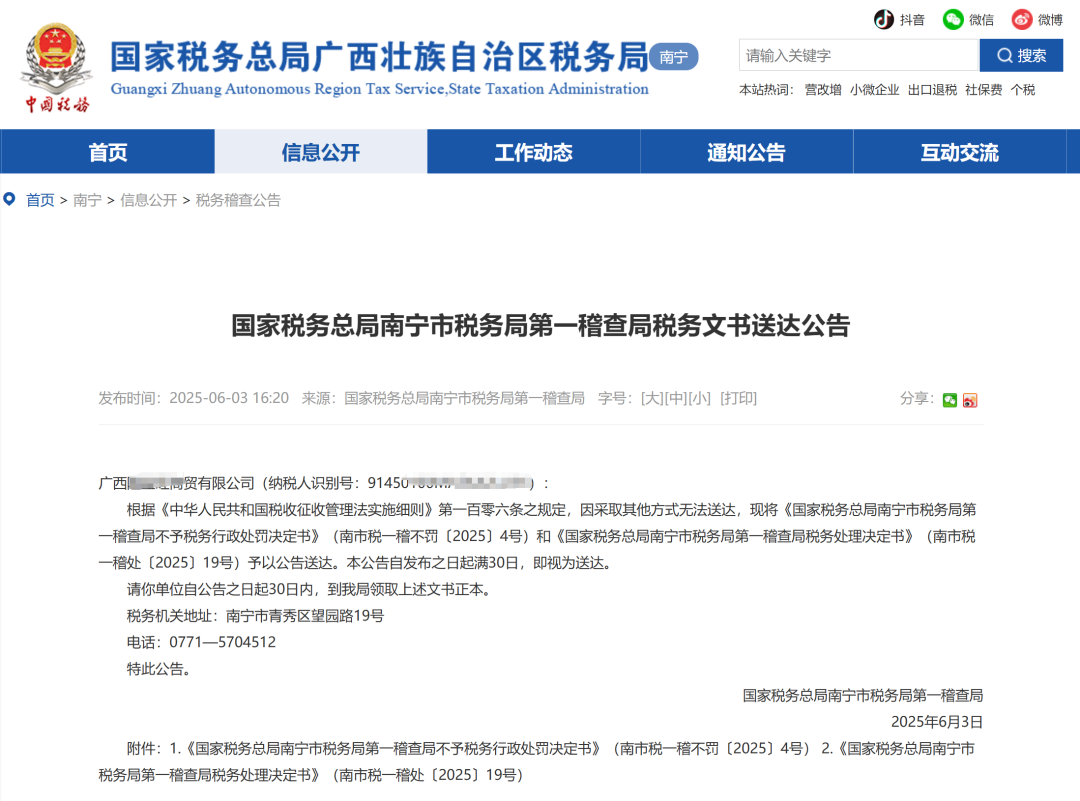Open the 南宁 region selector label
Screen dimensions: 1080x801
[673, 57]
